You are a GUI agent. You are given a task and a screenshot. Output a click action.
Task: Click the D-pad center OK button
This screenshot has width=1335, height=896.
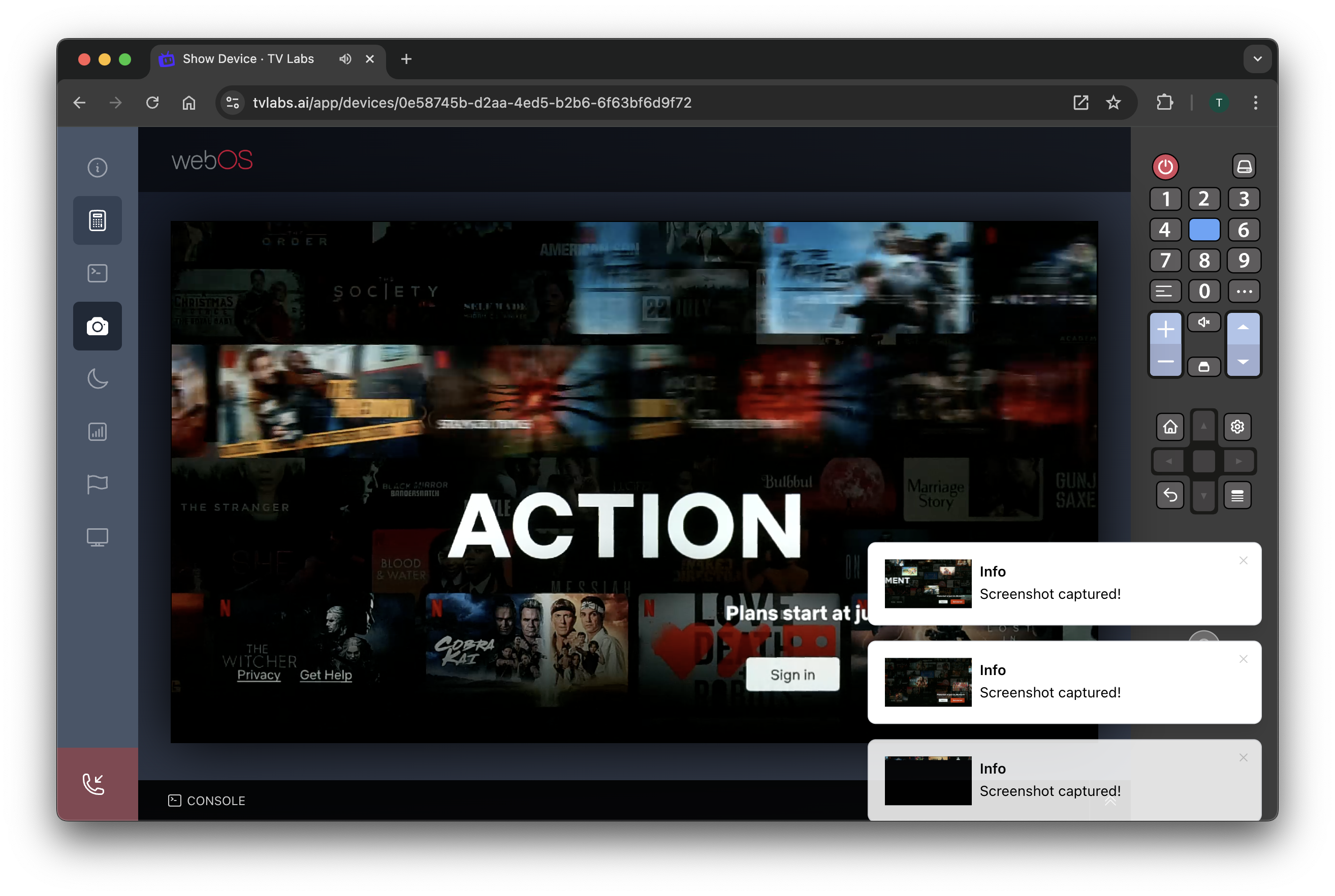point(1203,461)
